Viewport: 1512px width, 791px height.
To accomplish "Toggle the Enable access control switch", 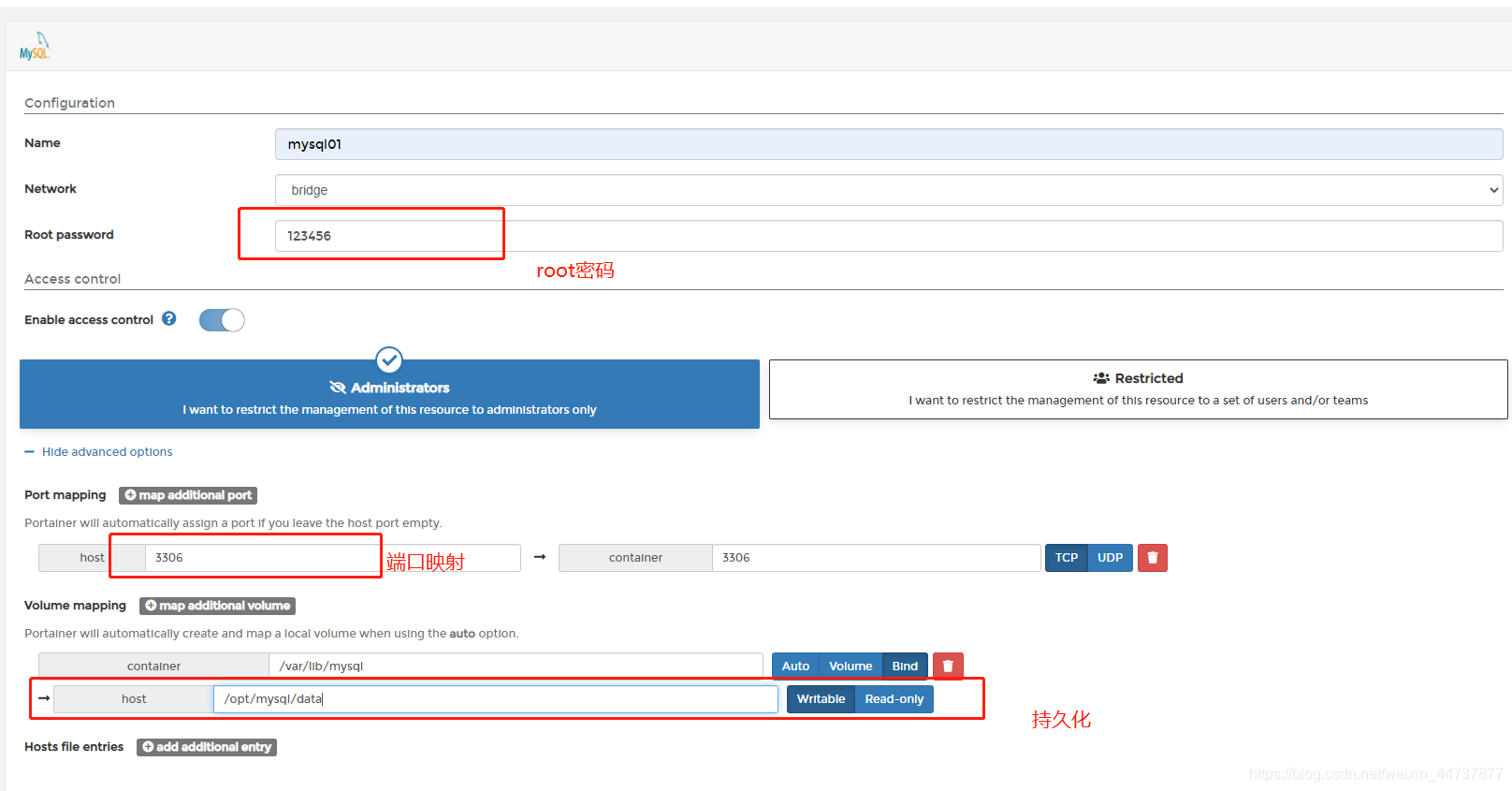I will [222, 320].
